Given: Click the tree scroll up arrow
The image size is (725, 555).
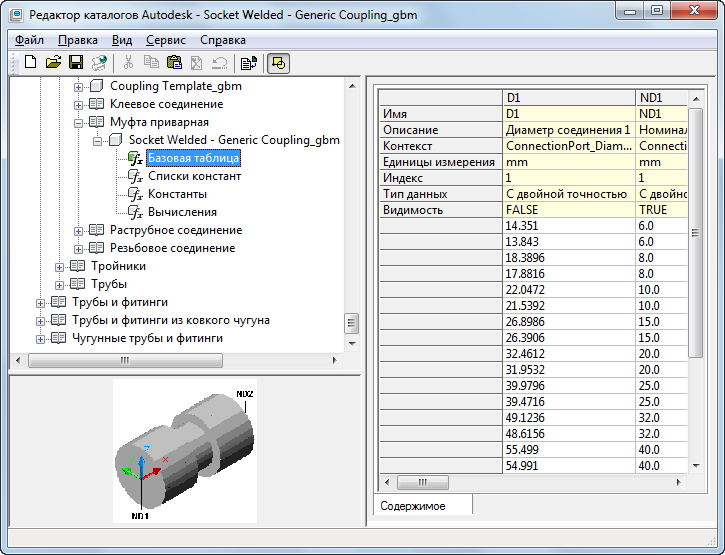Looking at the screenshot, I should 352,86.
